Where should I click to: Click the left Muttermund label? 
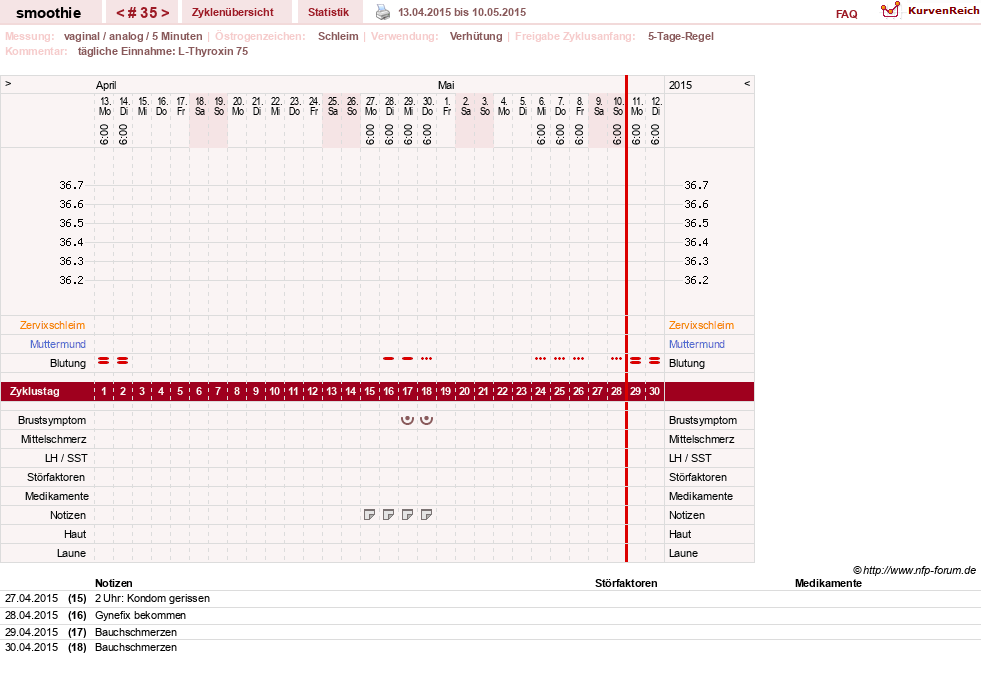coord(58,344)
